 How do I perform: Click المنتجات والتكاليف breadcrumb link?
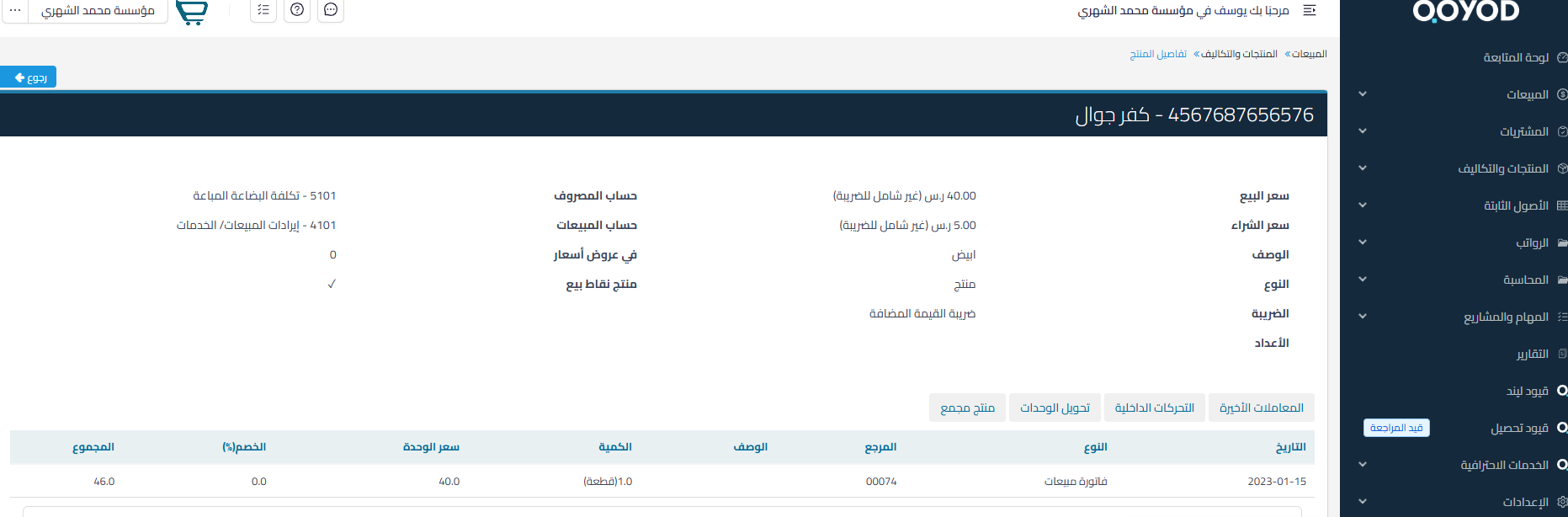1239,54
